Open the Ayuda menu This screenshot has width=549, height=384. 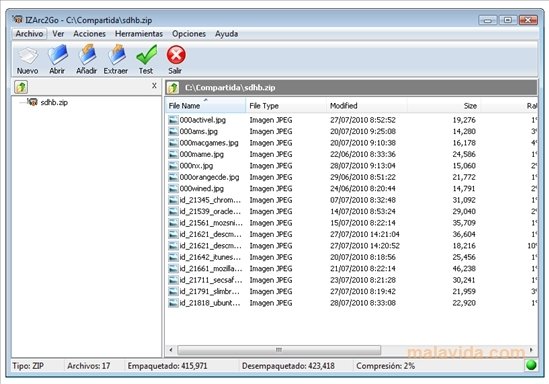(227, 34)
